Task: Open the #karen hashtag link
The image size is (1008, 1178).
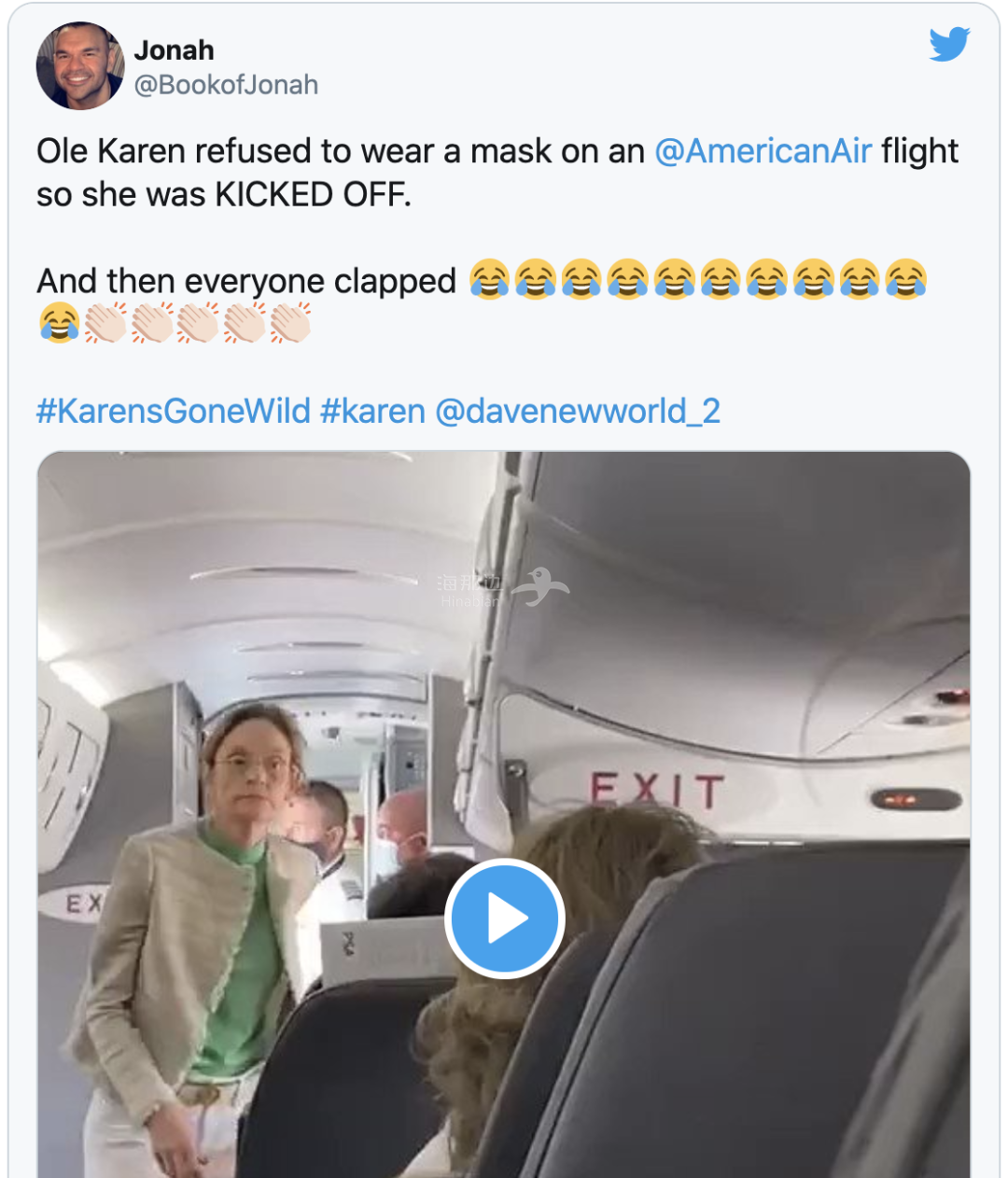Action: coord(372,411)
